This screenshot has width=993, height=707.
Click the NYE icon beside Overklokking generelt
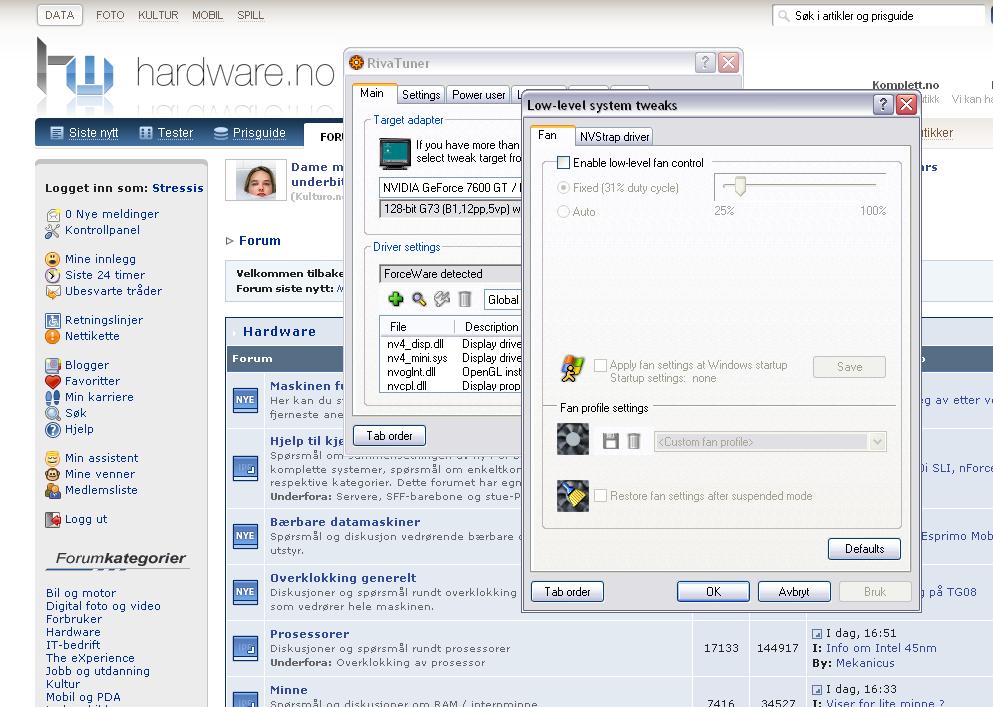245,592
